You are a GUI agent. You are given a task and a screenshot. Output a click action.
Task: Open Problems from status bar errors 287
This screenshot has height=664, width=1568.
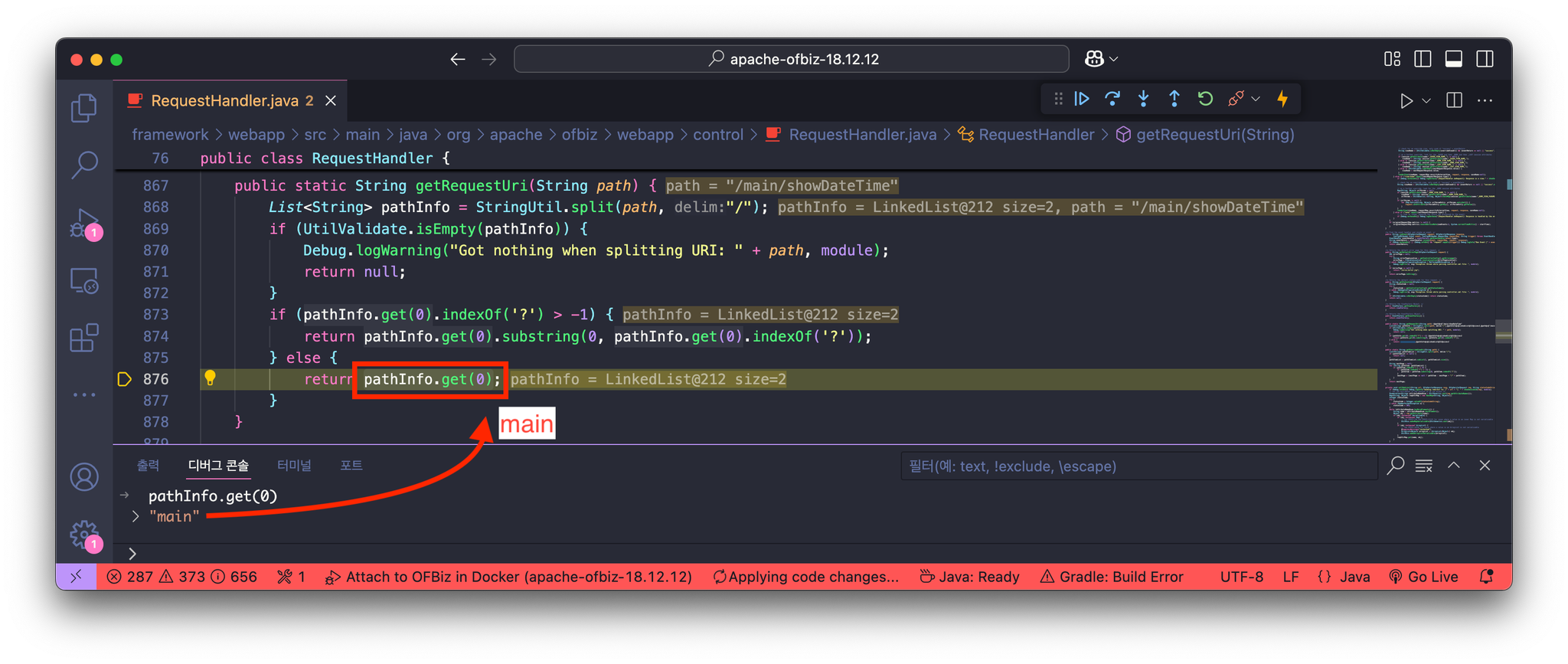coord(181,577)
